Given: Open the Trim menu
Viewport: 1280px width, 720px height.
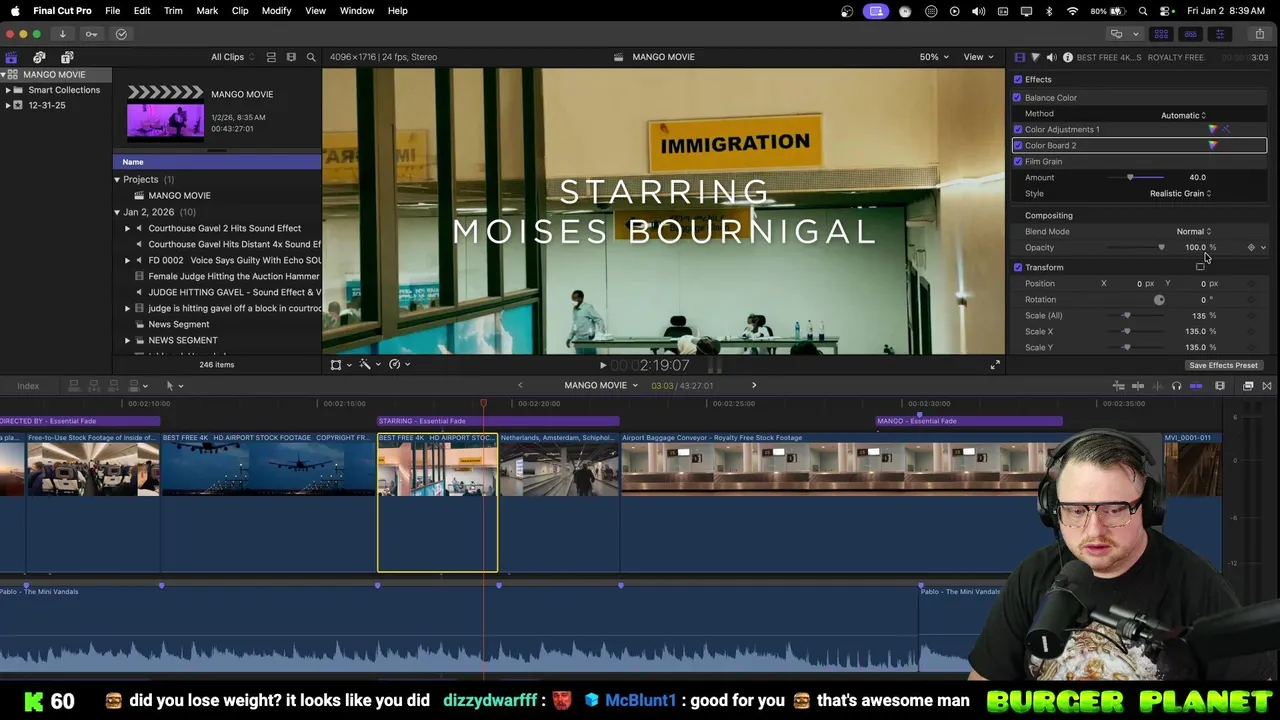Looking at the screenshot, I should pyautogui.click(x=173, y=10).
